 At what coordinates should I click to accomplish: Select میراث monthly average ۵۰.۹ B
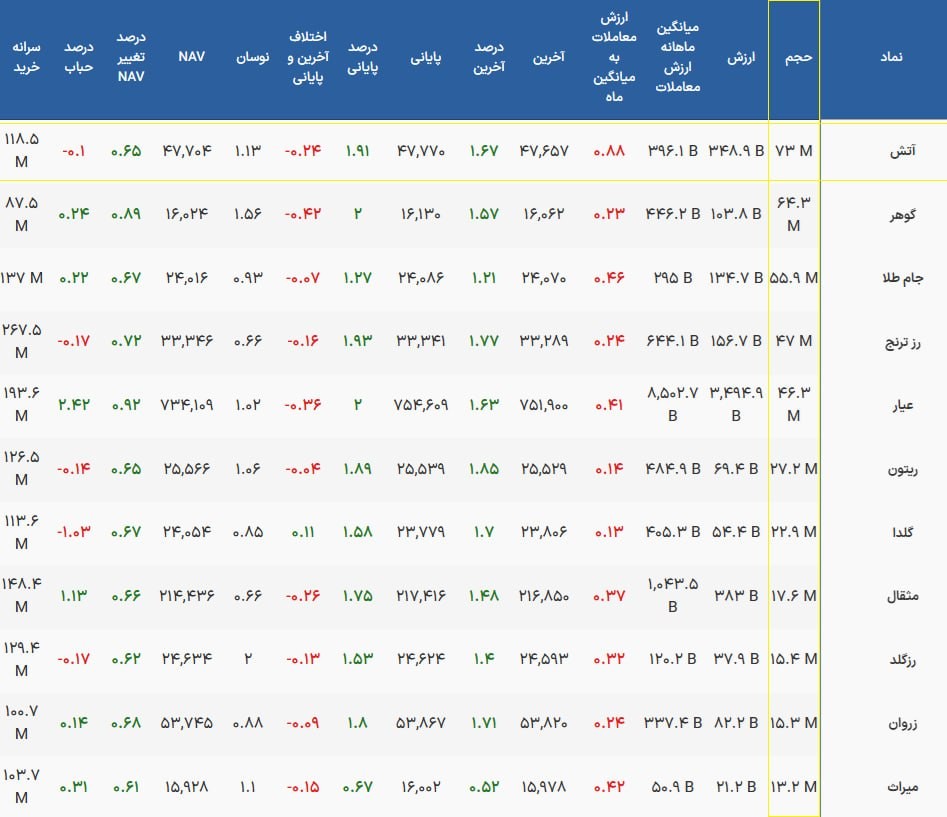point(672,787)
